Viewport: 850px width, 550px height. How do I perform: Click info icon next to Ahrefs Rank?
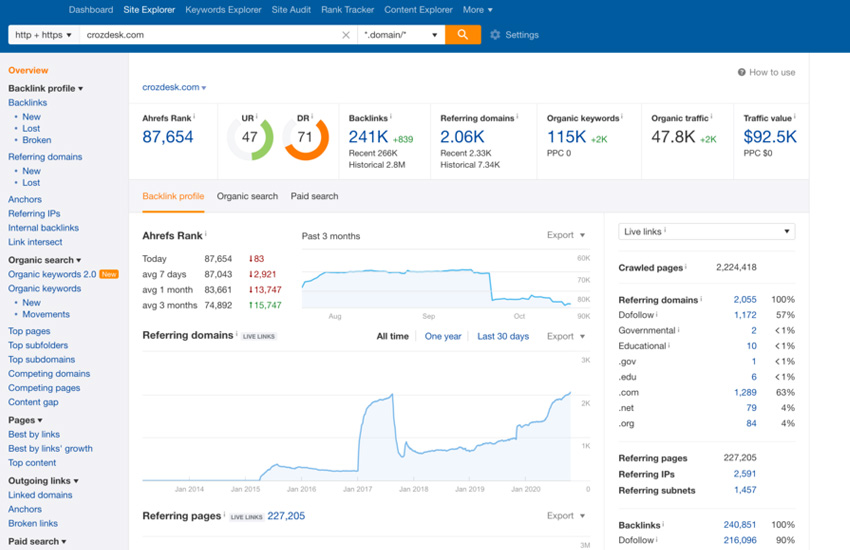pos(194,117)
